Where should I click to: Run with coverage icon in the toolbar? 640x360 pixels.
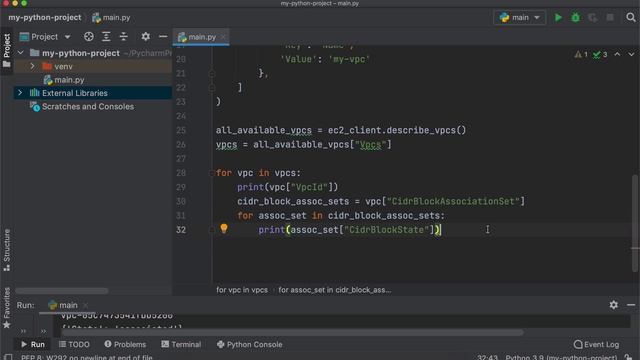(x=593, y=18)
